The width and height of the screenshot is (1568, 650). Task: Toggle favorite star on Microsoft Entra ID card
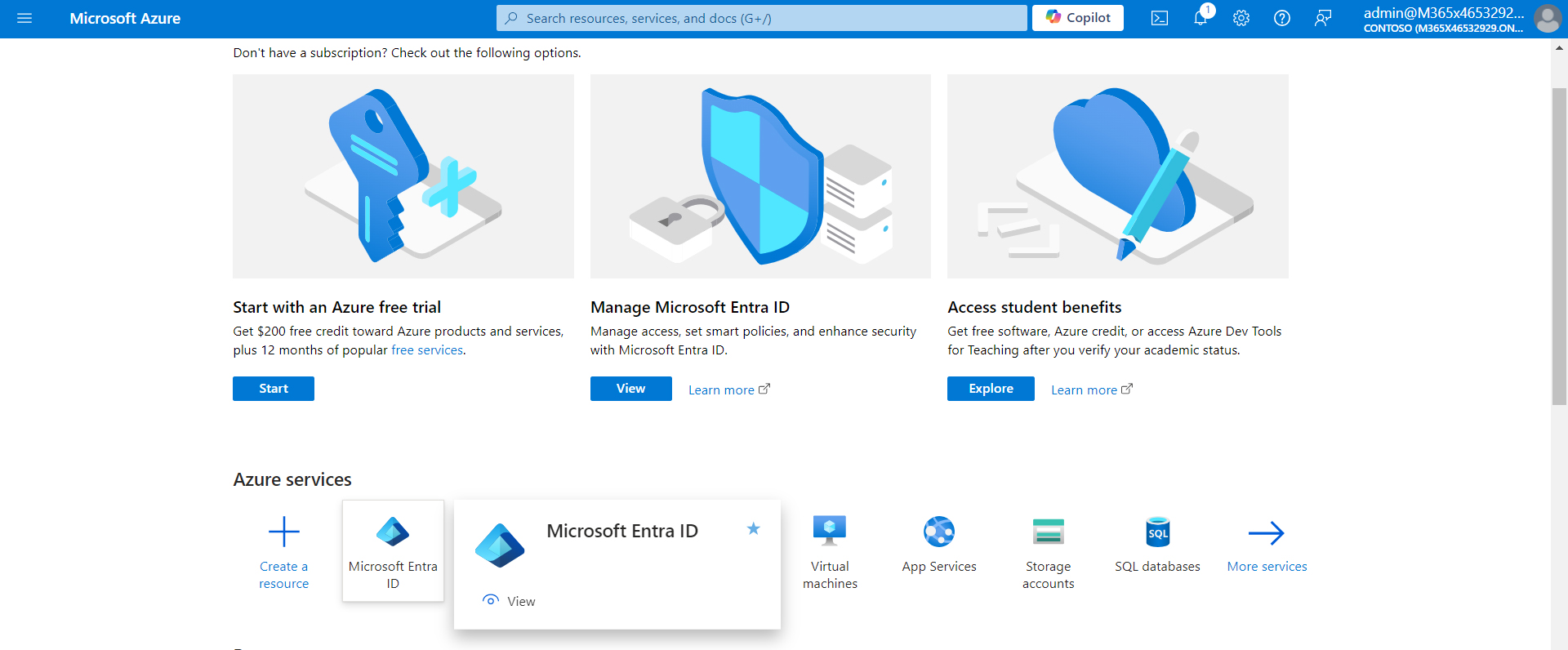754,529
